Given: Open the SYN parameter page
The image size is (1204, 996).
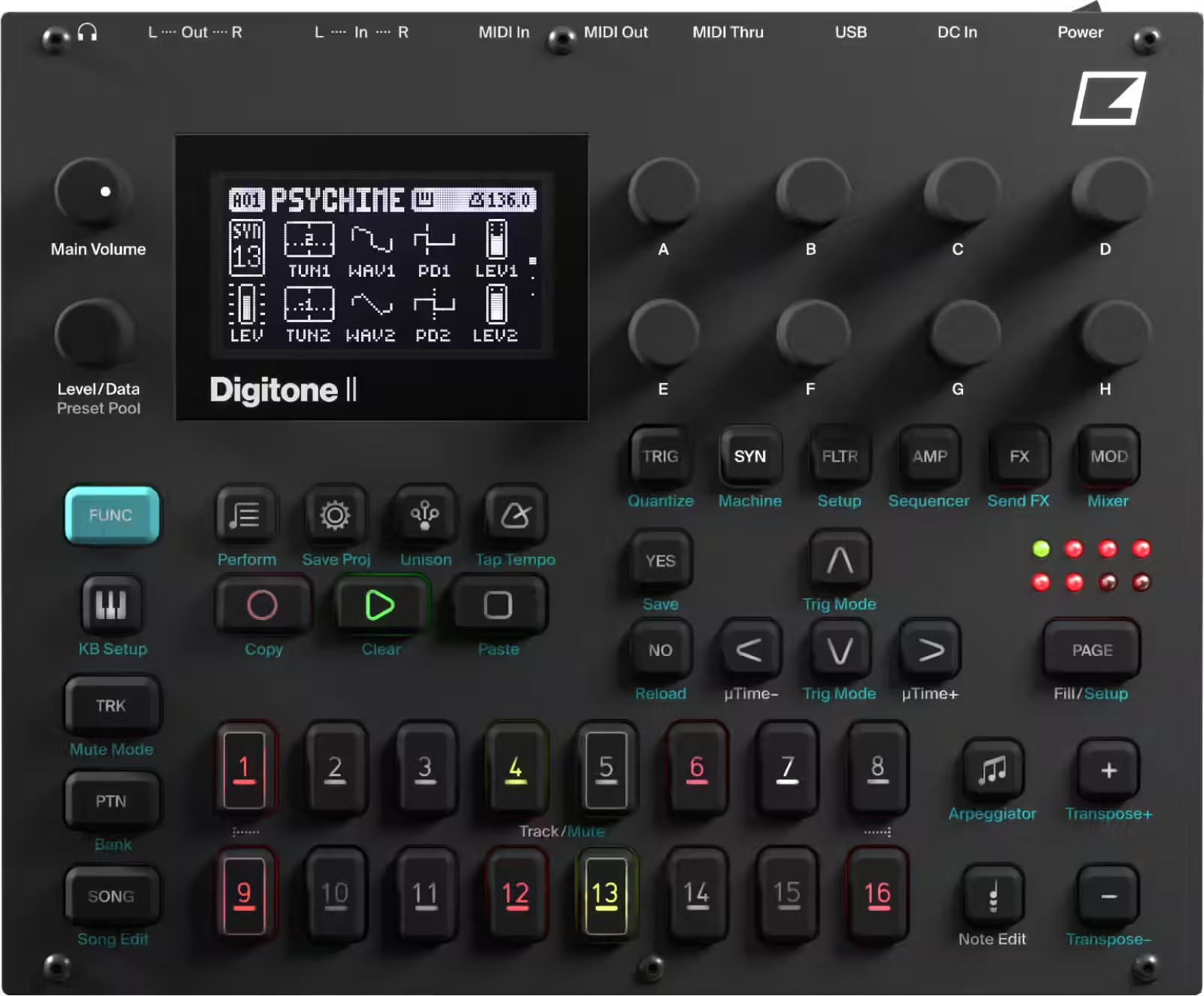Looking at the screenshot, I should (749, 456).
